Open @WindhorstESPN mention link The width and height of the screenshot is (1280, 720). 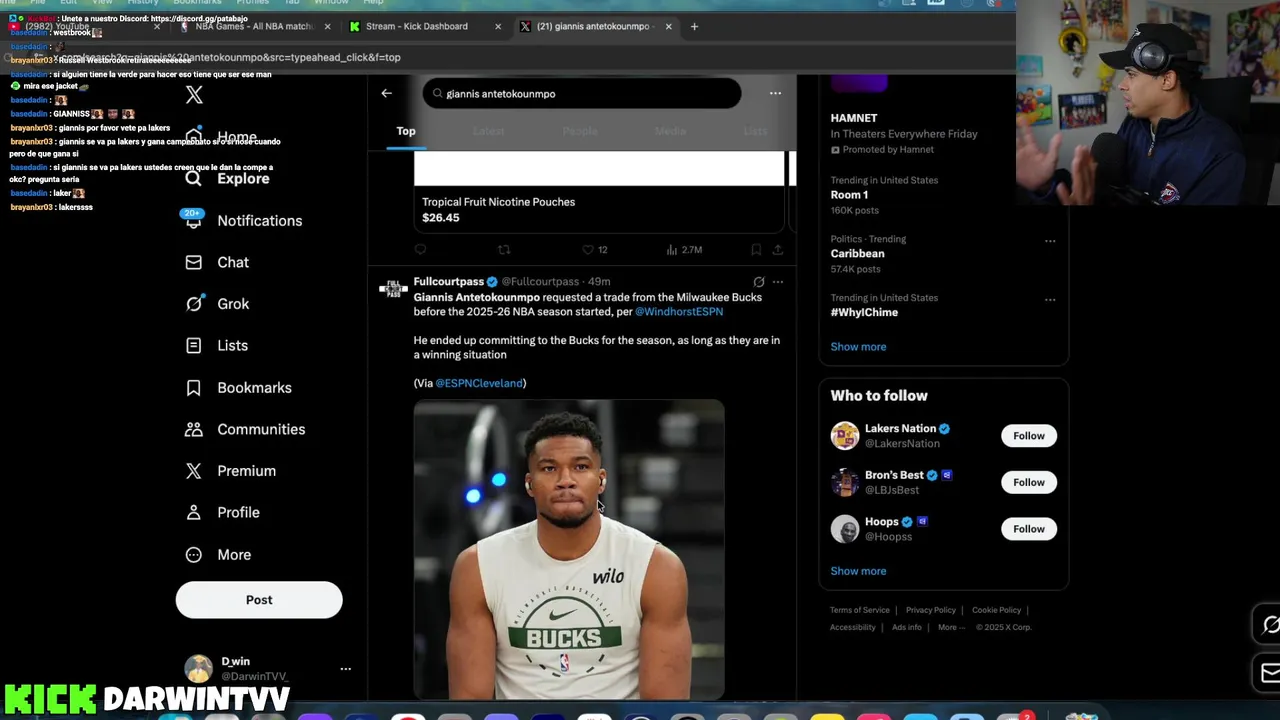pyautogui.click(x=679, y=312)
